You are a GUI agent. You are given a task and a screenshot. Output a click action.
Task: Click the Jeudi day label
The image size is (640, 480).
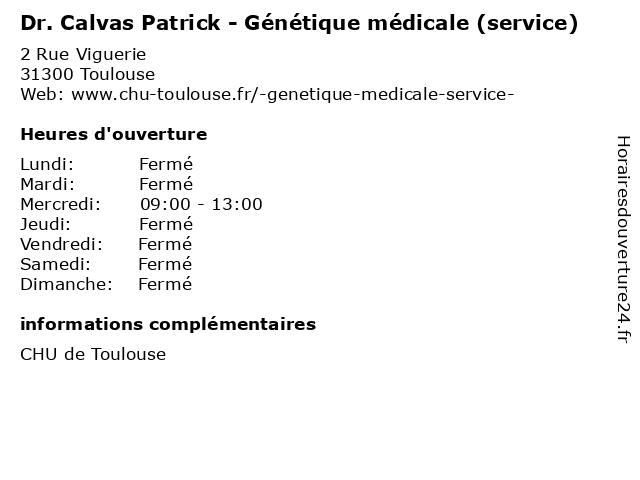pyautogui.click(x=45, y=224)
